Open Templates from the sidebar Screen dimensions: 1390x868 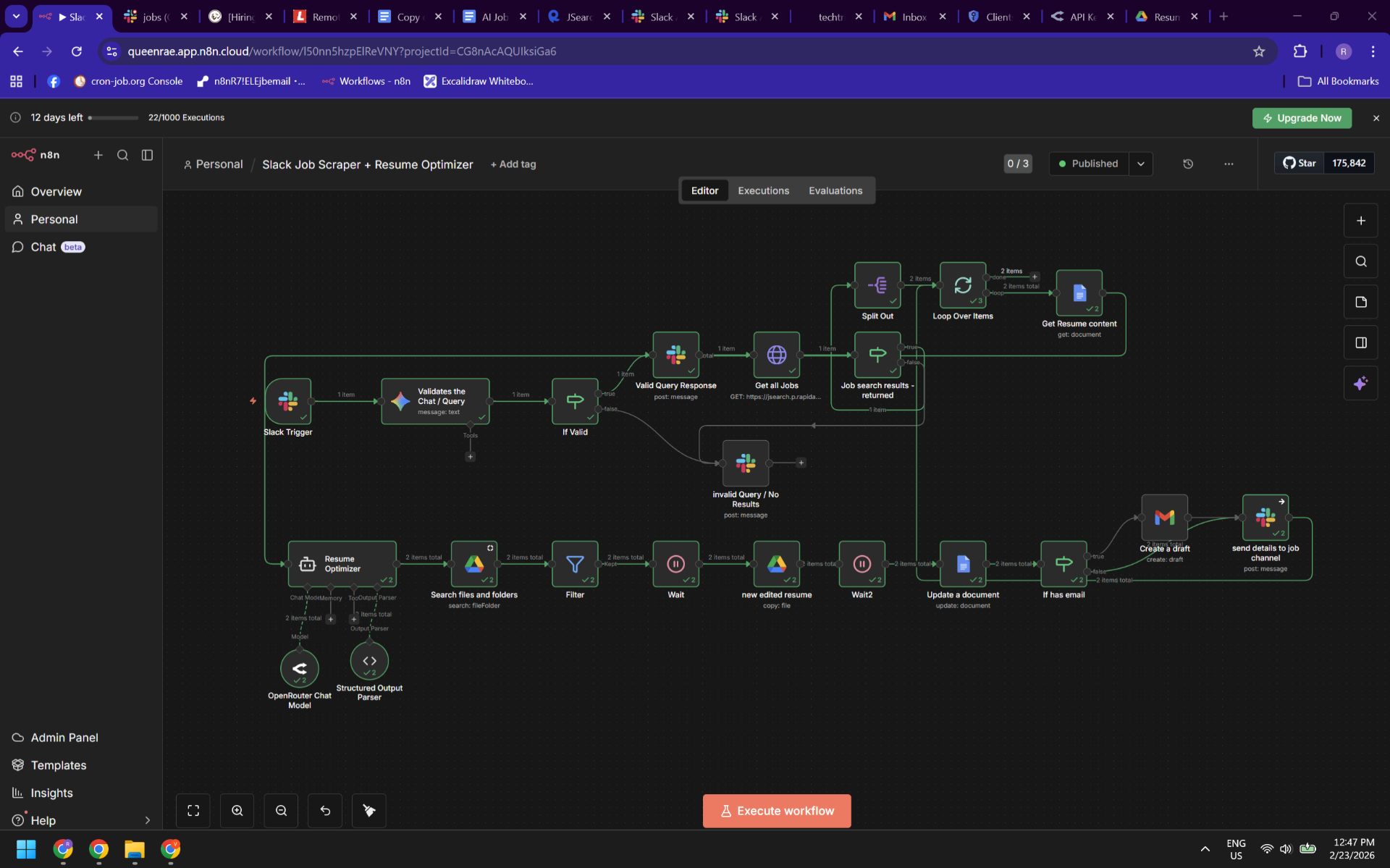click(81, 765)
